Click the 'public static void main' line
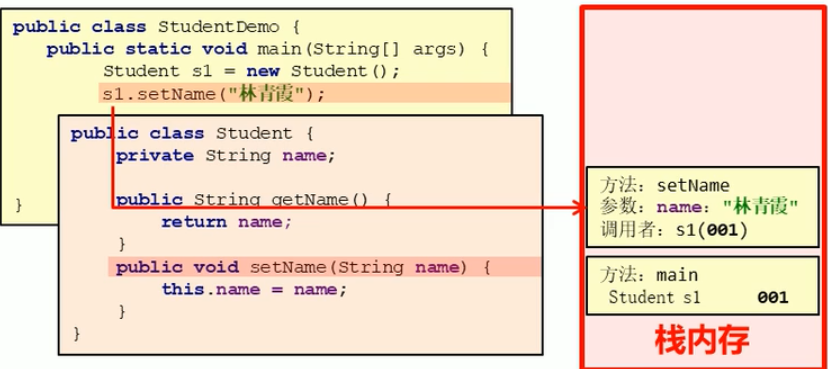The width and height of the screenshot is (828, 369). click(x=268, y=49)
